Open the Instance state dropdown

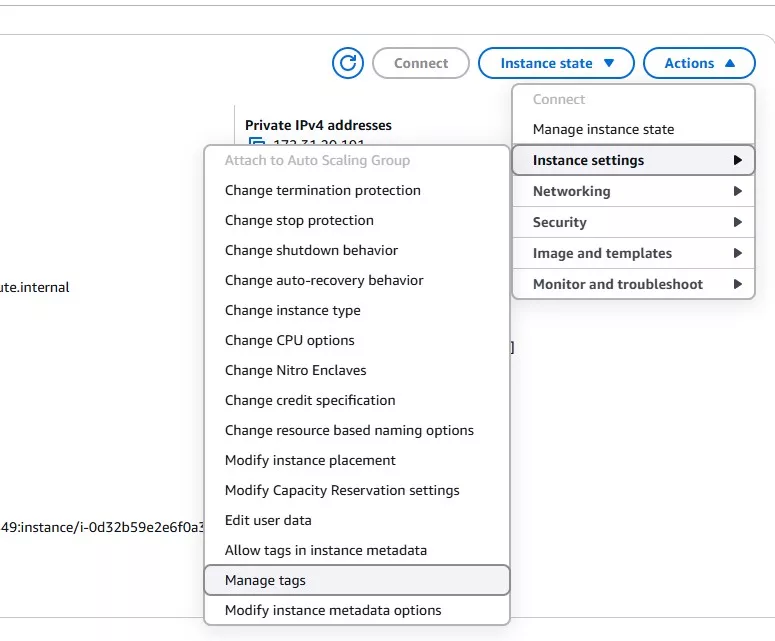[x=556, y=63]
